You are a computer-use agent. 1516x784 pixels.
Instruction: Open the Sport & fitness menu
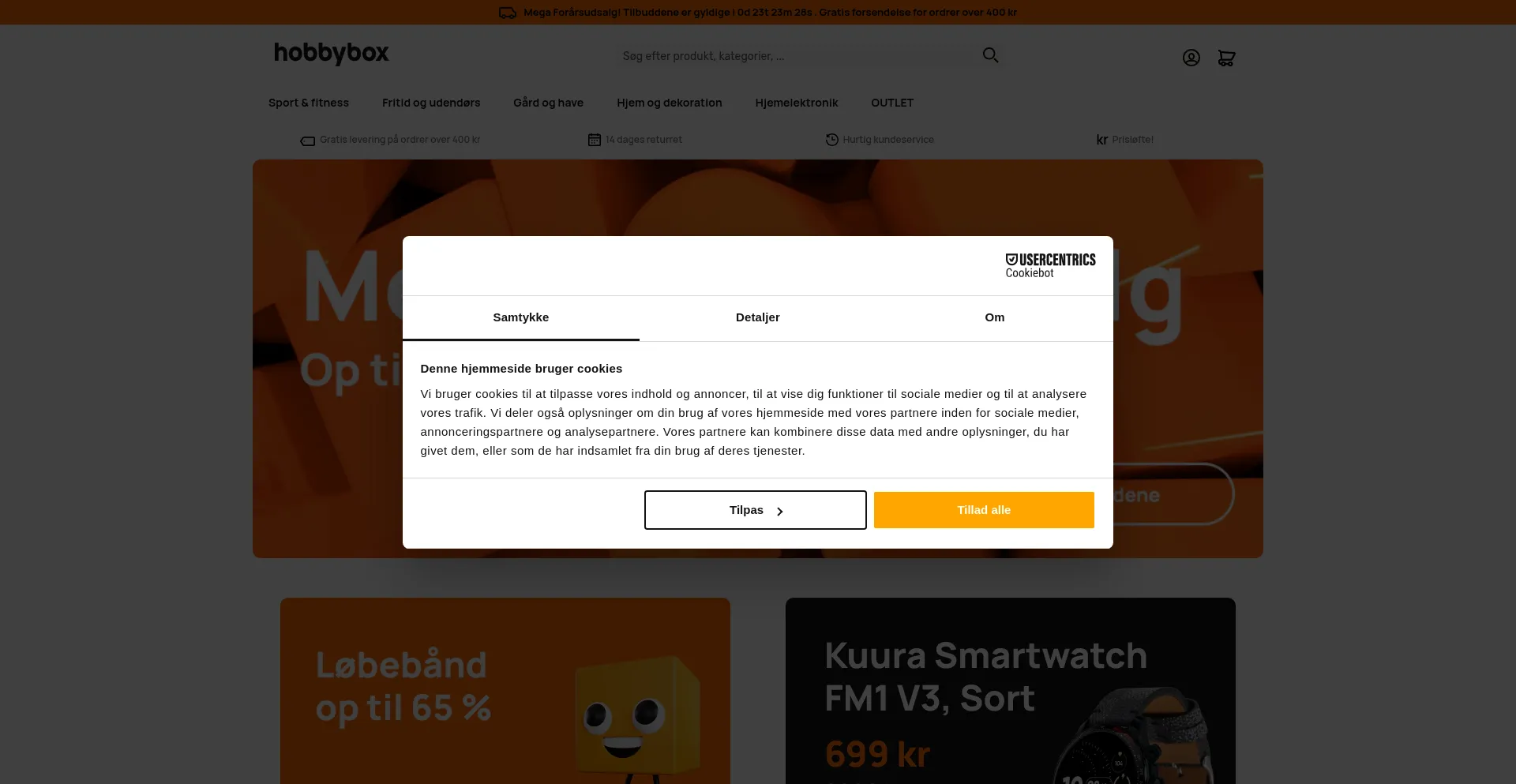(309, 103)
